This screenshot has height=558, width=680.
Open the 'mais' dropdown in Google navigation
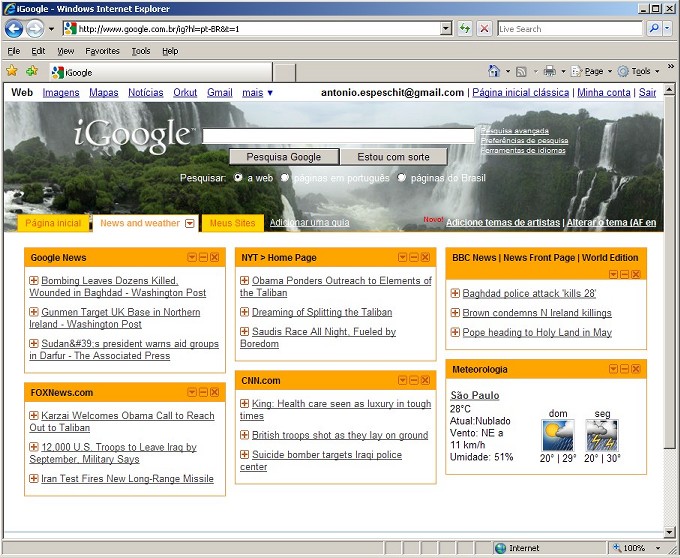click(257, 93)
